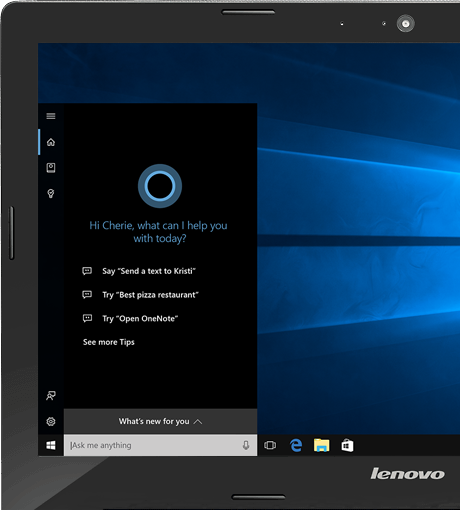This screenshot has height=510, width=460.
Task: Open Task View from taskbar
Action: click(270, 445)
